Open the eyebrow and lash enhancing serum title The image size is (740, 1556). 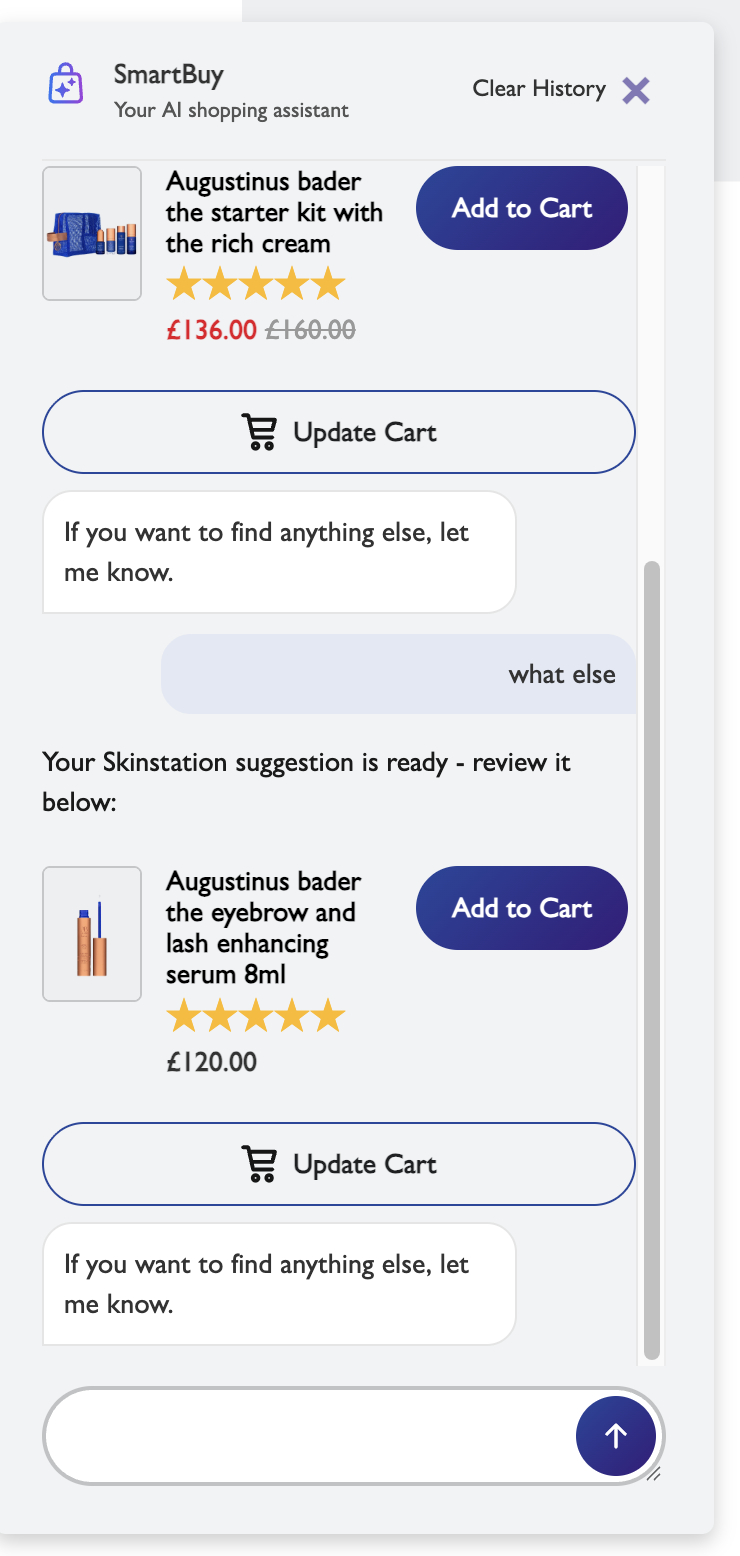point(263,928)
